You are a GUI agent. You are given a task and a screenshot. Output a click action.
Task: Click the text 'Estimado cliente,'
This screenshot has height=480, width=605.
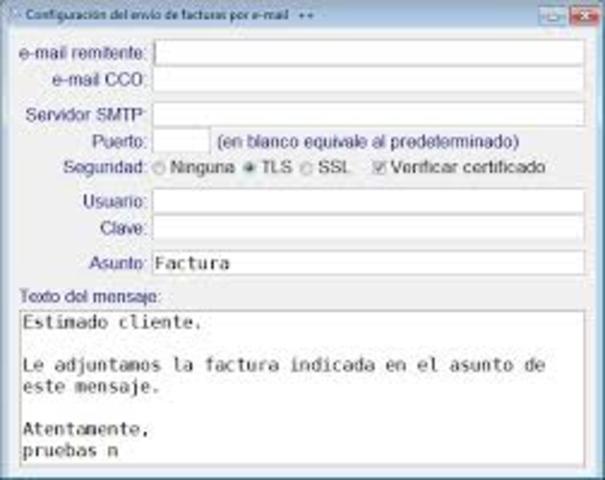click(112, 323)
